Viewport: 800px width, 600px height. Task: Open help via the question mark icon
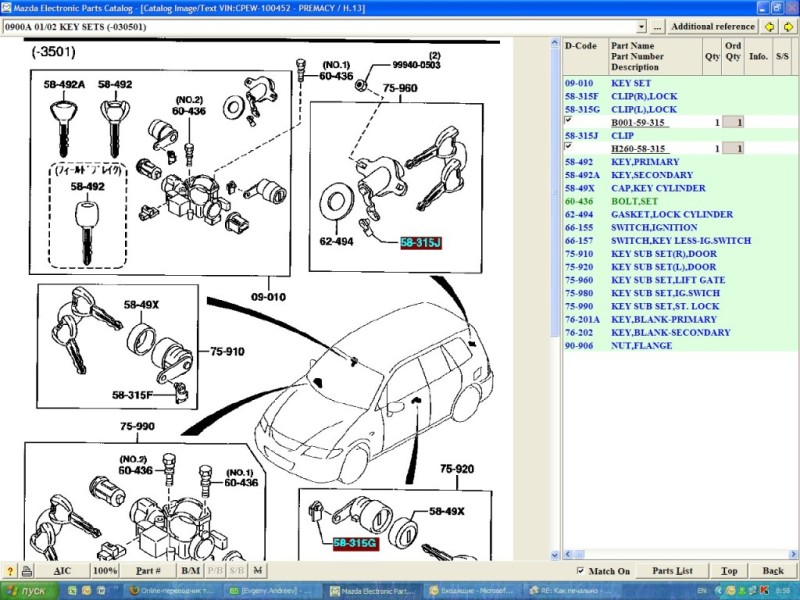tap(10, 571)
